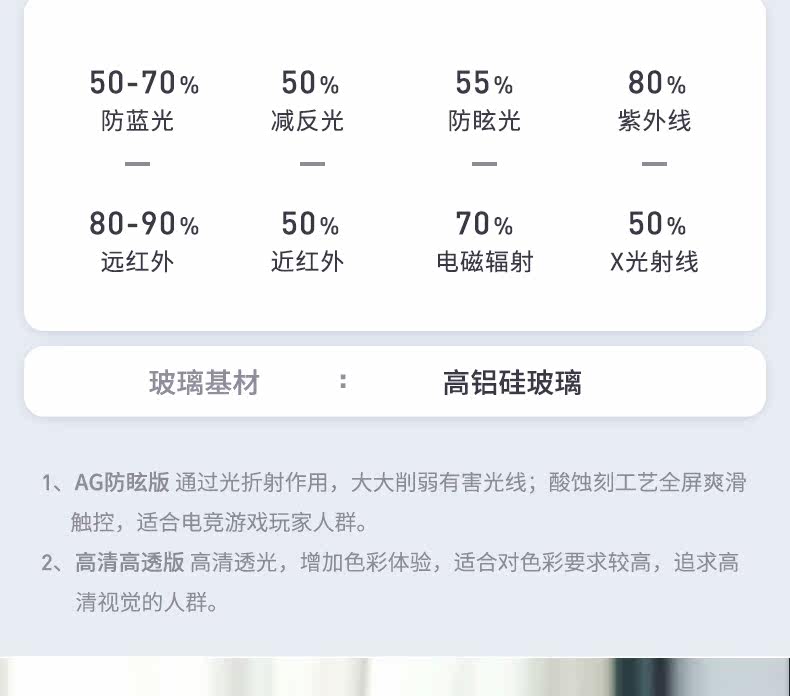Tap the 80-90% far infrared value
Screen dimensions: 790x696
pyautogui.click(x=144, y=224)
